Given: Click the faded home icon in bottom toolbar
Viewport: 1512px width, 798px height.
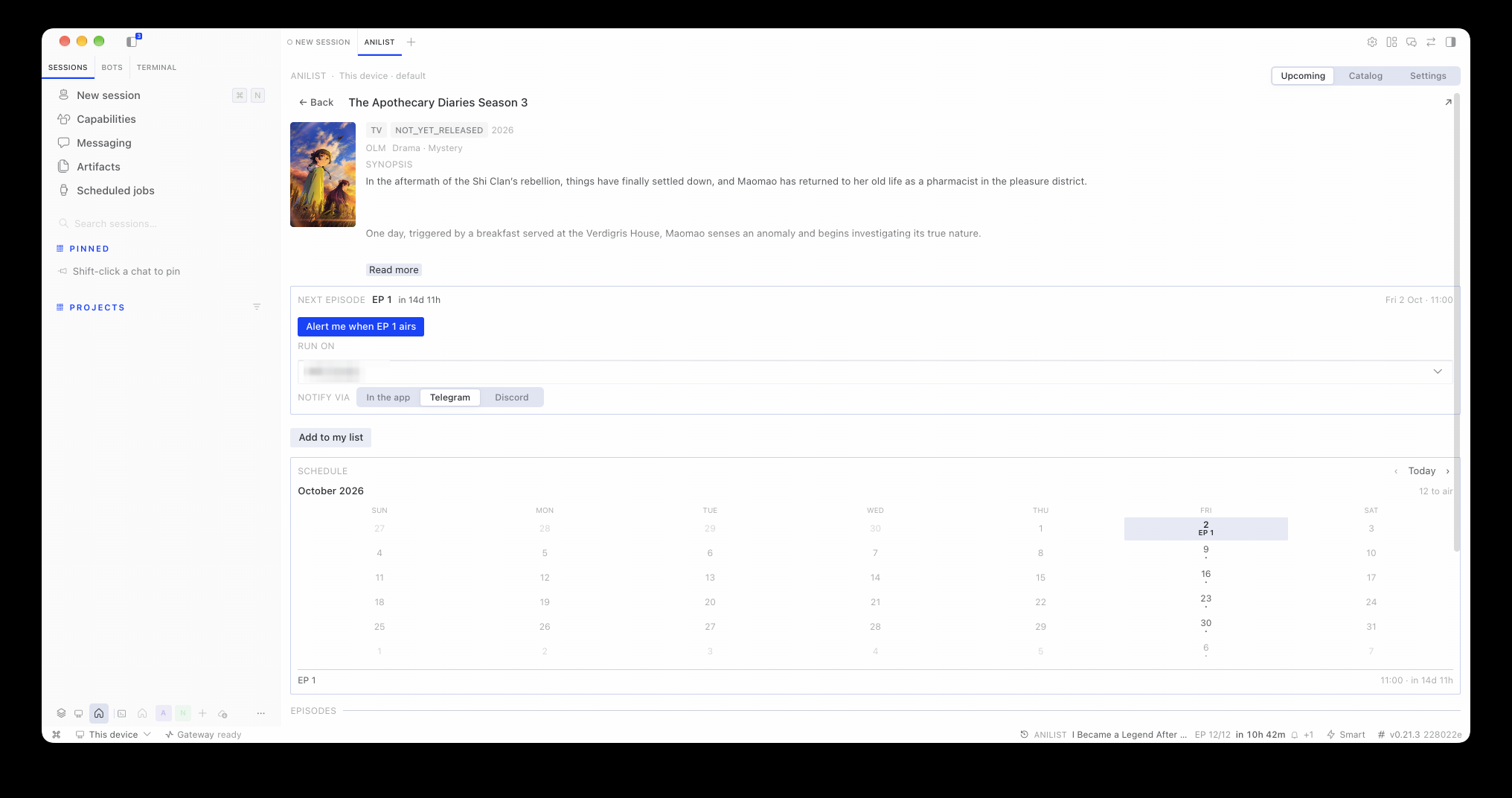Looking at the screenshot, I should (x=142, y=713).
